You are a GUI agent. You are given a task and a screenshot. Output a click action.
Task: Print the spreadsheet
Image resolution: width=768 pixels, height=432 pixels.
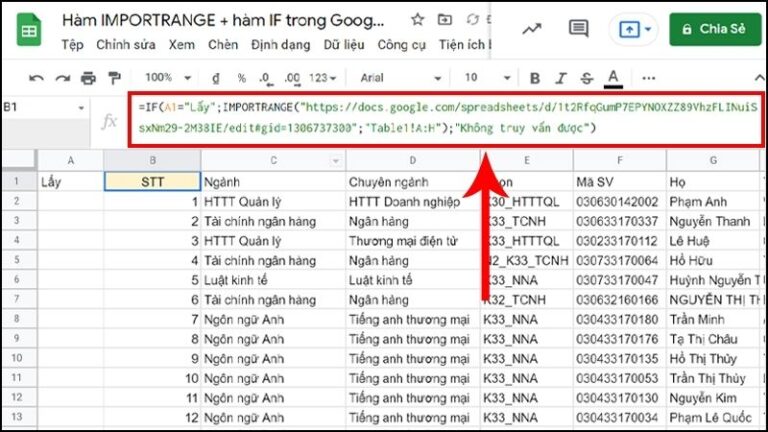click(88, 78)
